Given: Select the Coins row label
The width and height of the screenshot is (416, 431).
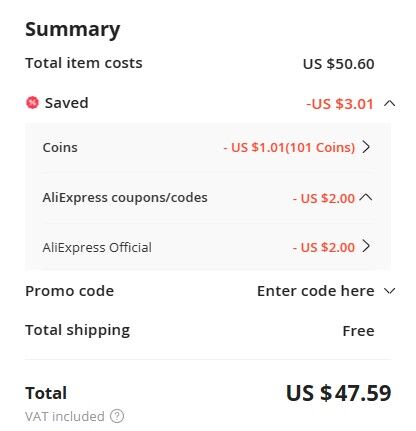Looking at the screenshot, I should point(60,147).
